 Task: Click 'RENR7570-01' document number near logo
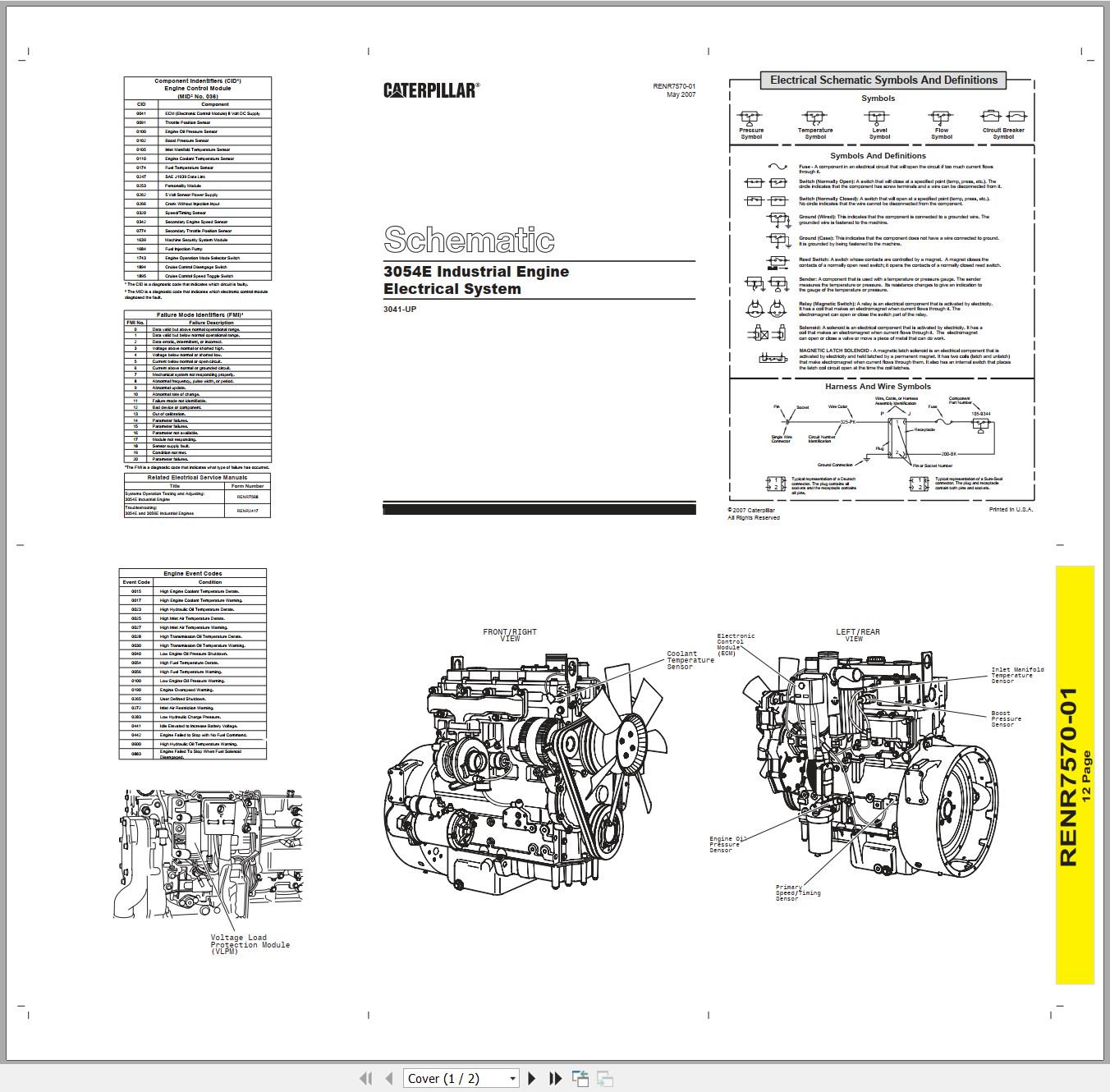pos(674,86)
